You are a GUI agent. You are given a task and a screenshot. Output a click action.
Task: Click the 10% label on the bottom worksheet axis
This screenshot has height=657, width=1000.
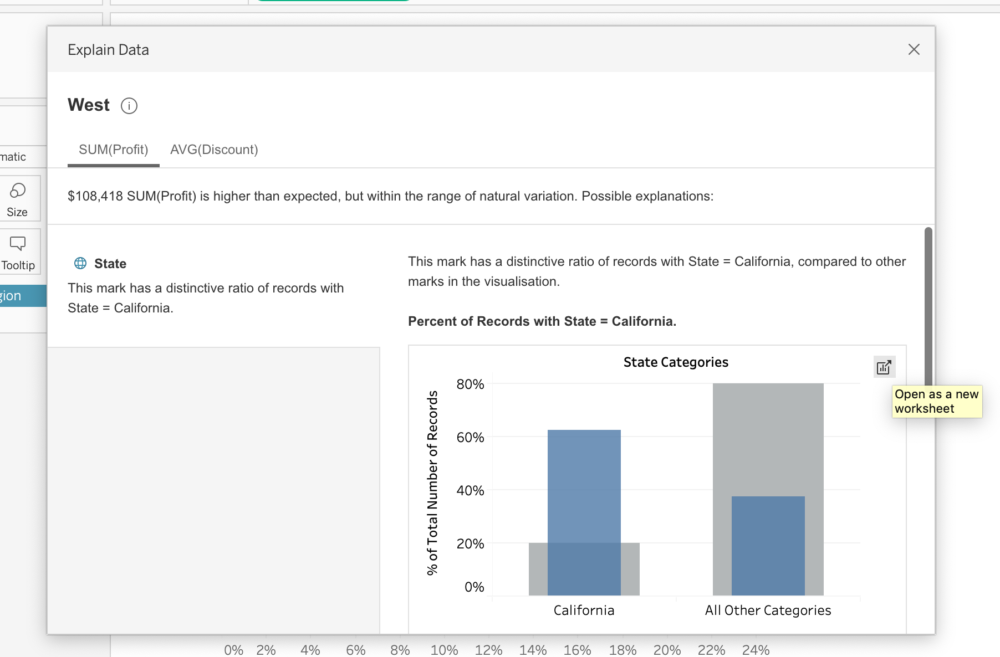click(444, 649)
